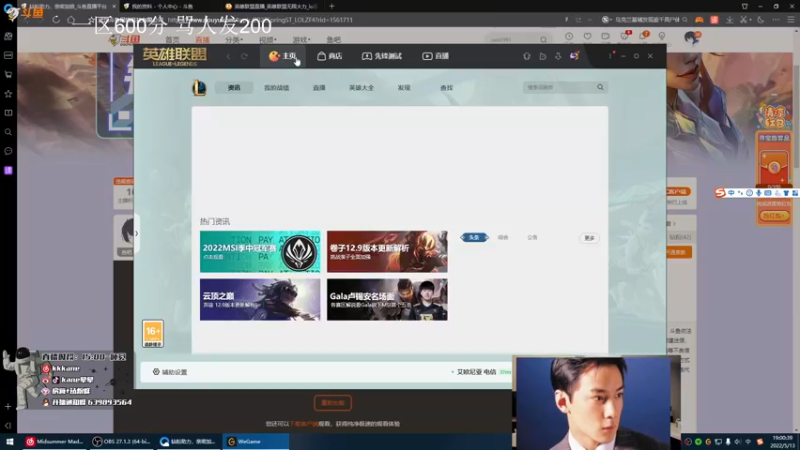Screen dimensions: 800x450
Task: Open the 2022MSI季中冠军赛 news card
Action: click(x=260, y=252)
